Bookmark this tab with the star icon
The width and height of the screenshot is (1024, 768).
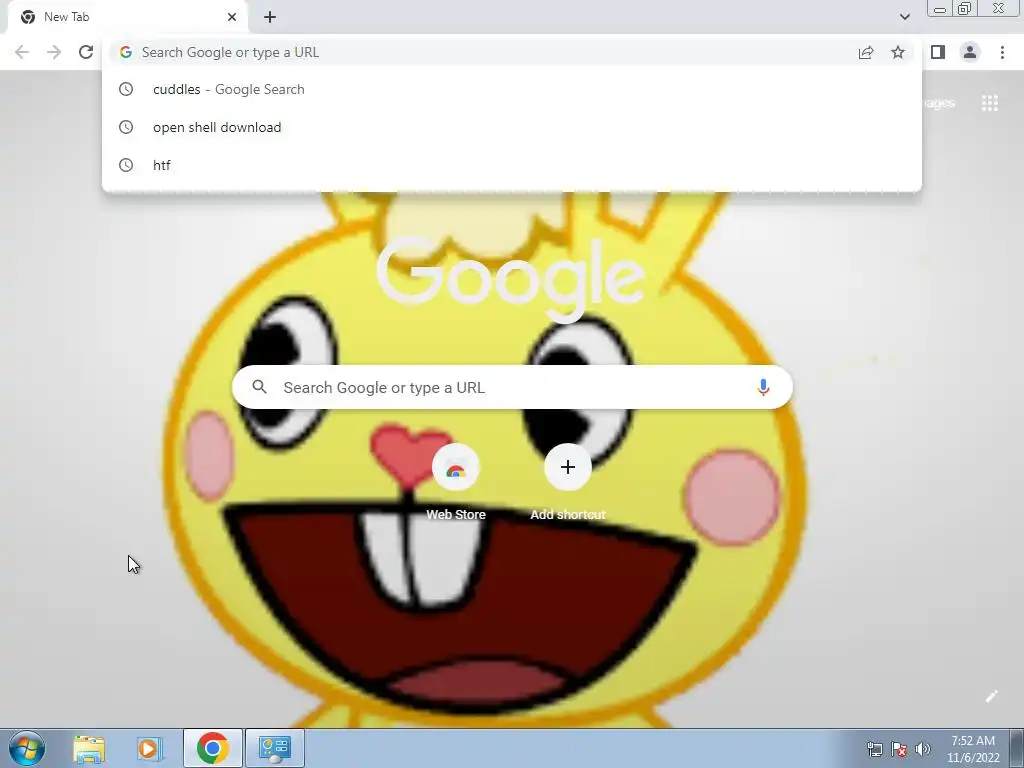point(898,52)
